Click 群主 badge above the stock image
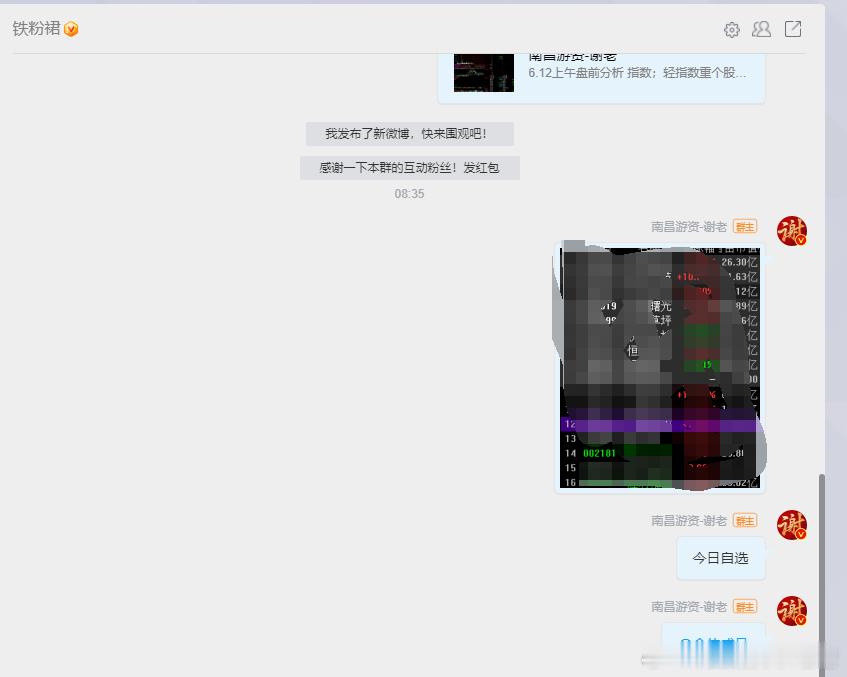The height and width of the screenshot is (677, 847). (745, 227)
